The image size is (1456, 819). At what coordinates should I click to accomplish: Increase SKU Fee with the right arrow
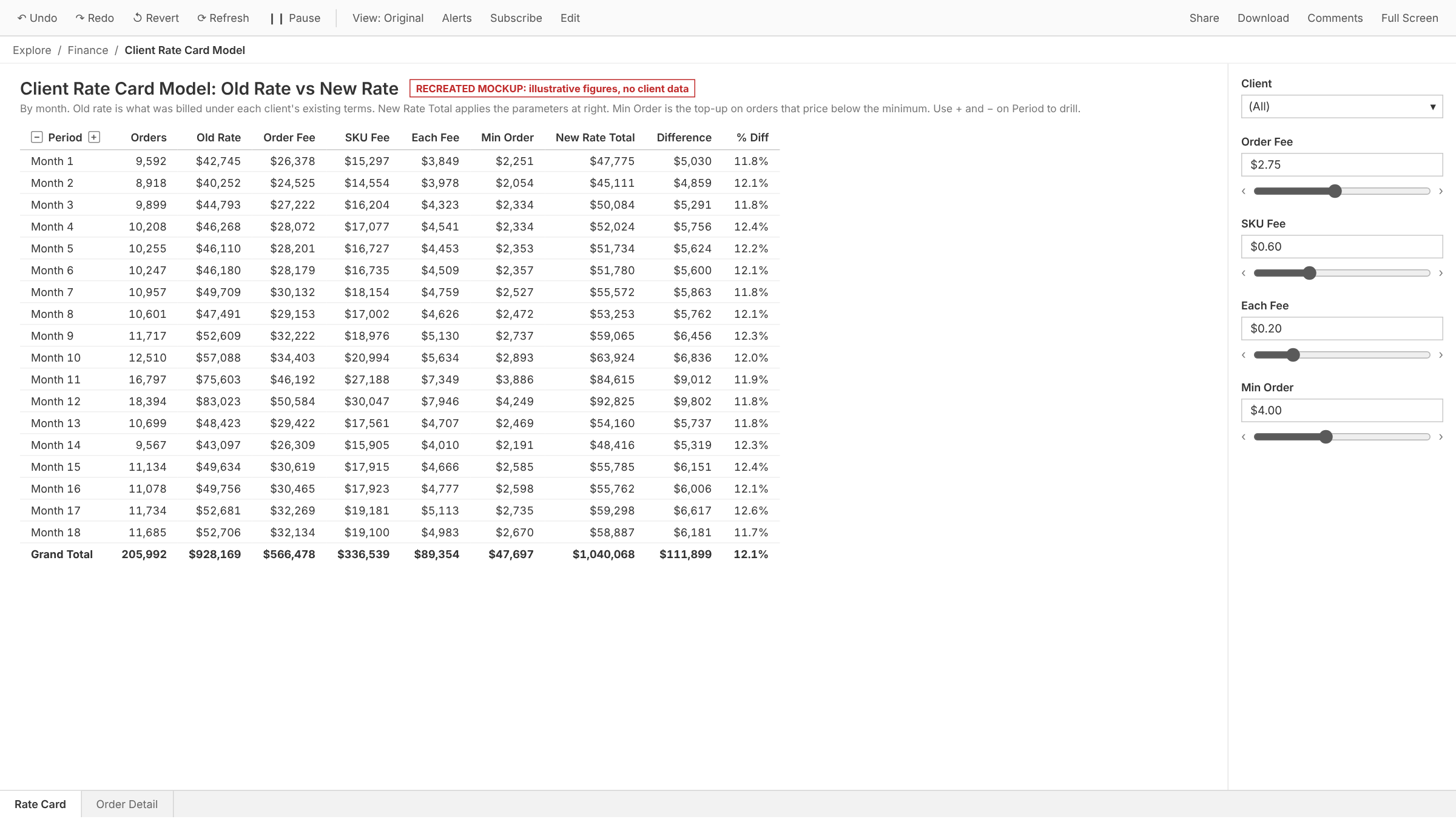[x=1441, y=273]
